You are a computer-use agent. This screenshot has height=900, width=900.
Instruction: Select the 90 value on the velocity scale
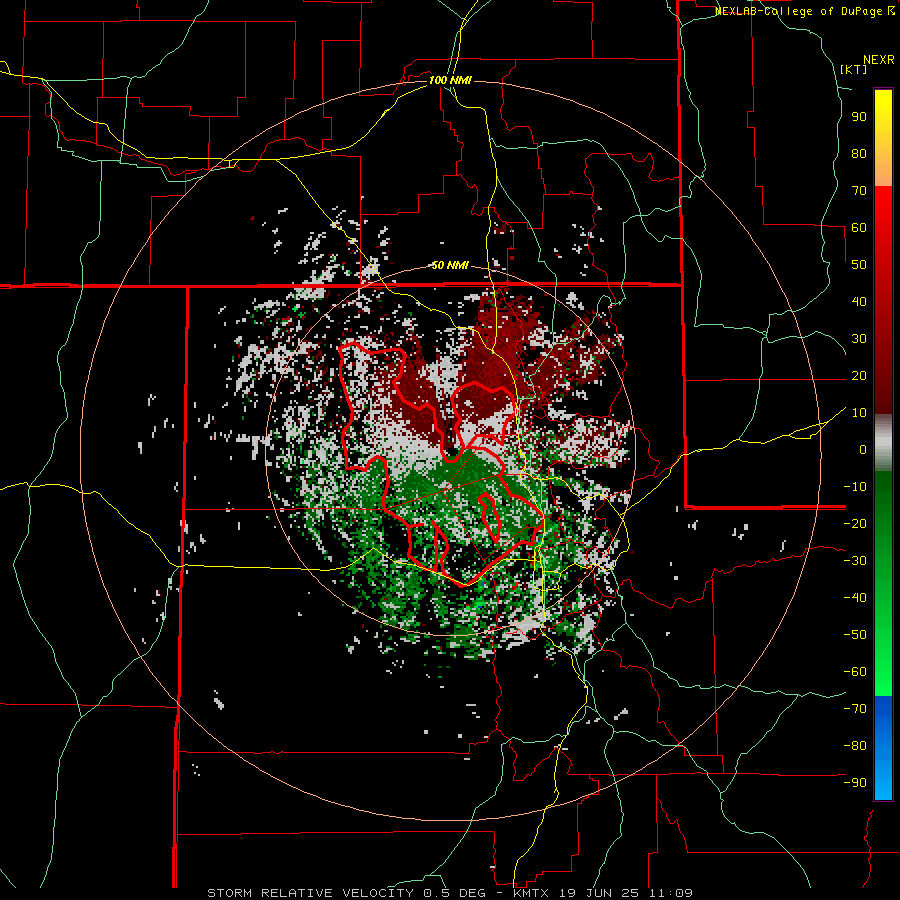(x=859, y=117)
